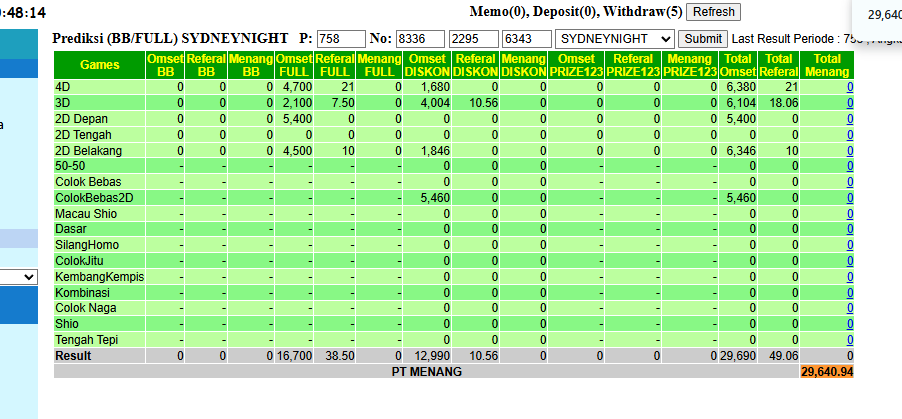
Task: Open Macau Shio row Total Menang link
Action: 850,214
